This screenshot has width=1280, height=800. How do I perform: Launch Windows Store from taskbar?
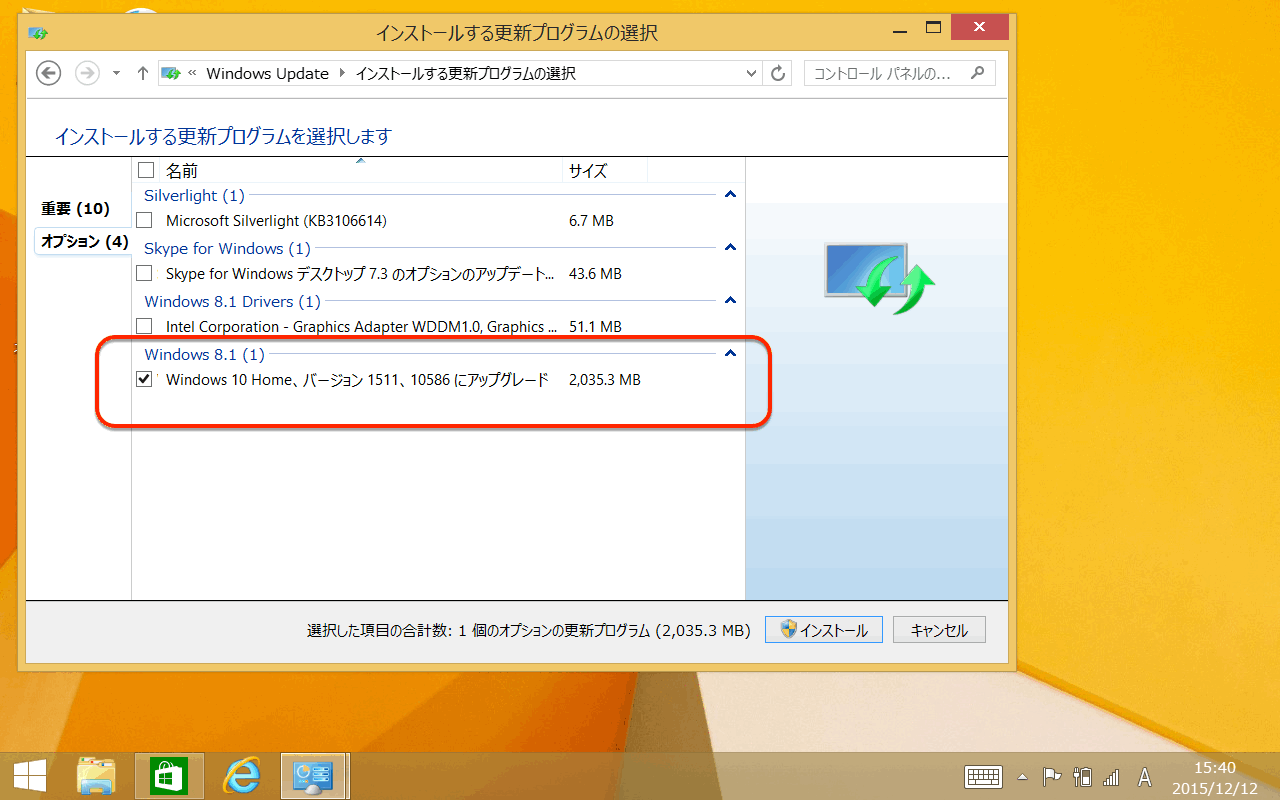pyautogui.click(x=169, y=776)
